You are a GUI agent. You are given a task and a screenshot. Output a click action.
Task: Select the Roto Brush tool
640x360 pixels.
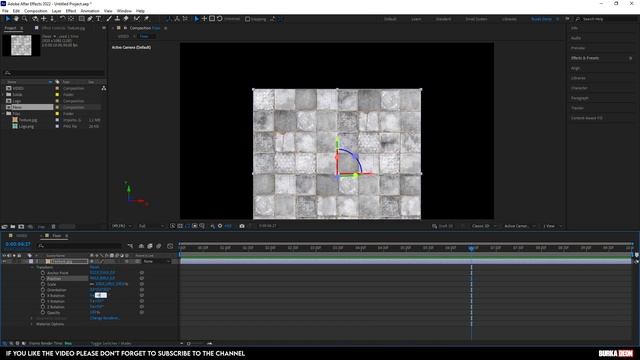[x=136, y=19]
